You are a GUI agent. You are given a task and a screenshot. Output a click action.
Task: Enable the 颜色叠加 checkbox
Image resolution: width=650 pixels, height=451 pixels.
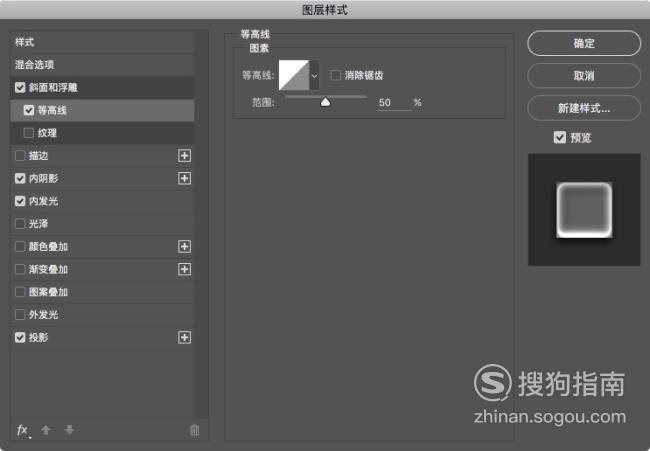click(20, 246)
